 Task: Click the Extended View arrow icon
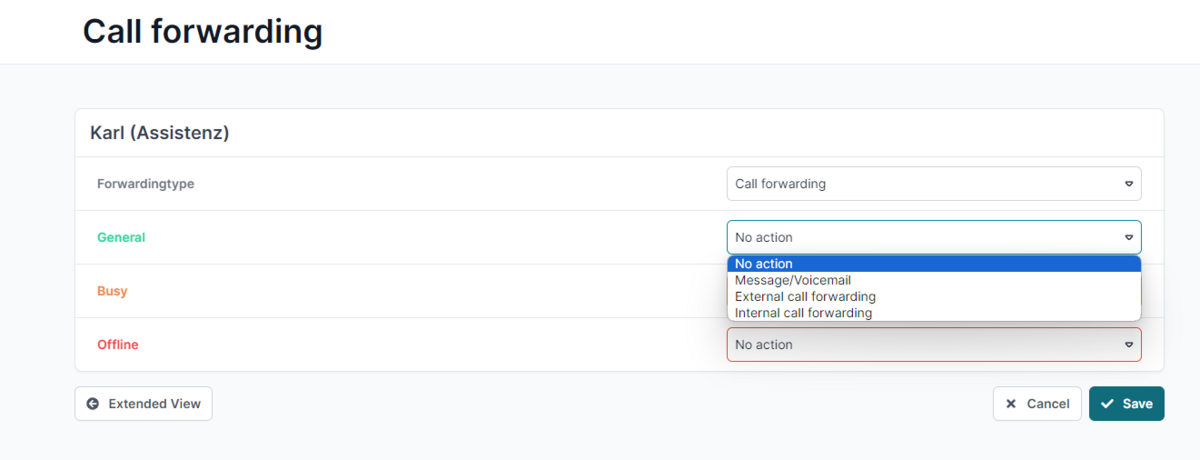click(x=93, y=404)
